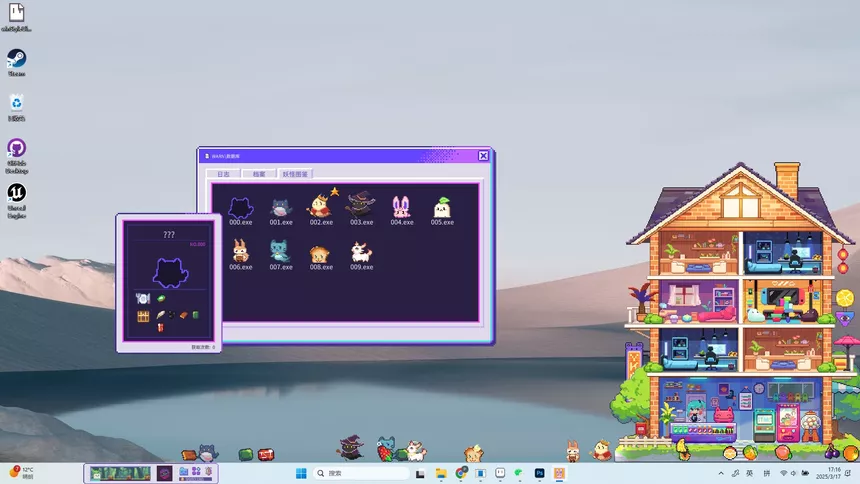
Task: Select the 004.exe pink bunny creature
Action: (401, 207)
